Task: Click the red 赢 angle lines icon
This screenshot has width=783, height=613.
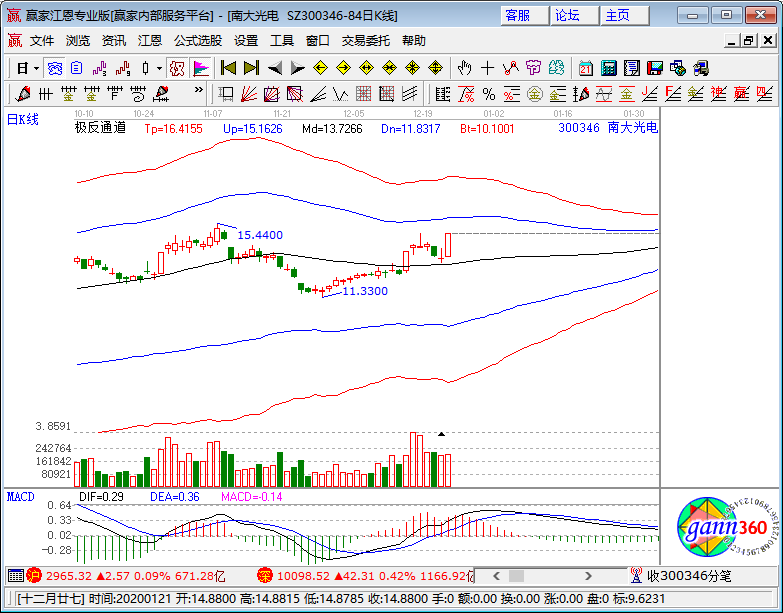Action: (741, 94)
